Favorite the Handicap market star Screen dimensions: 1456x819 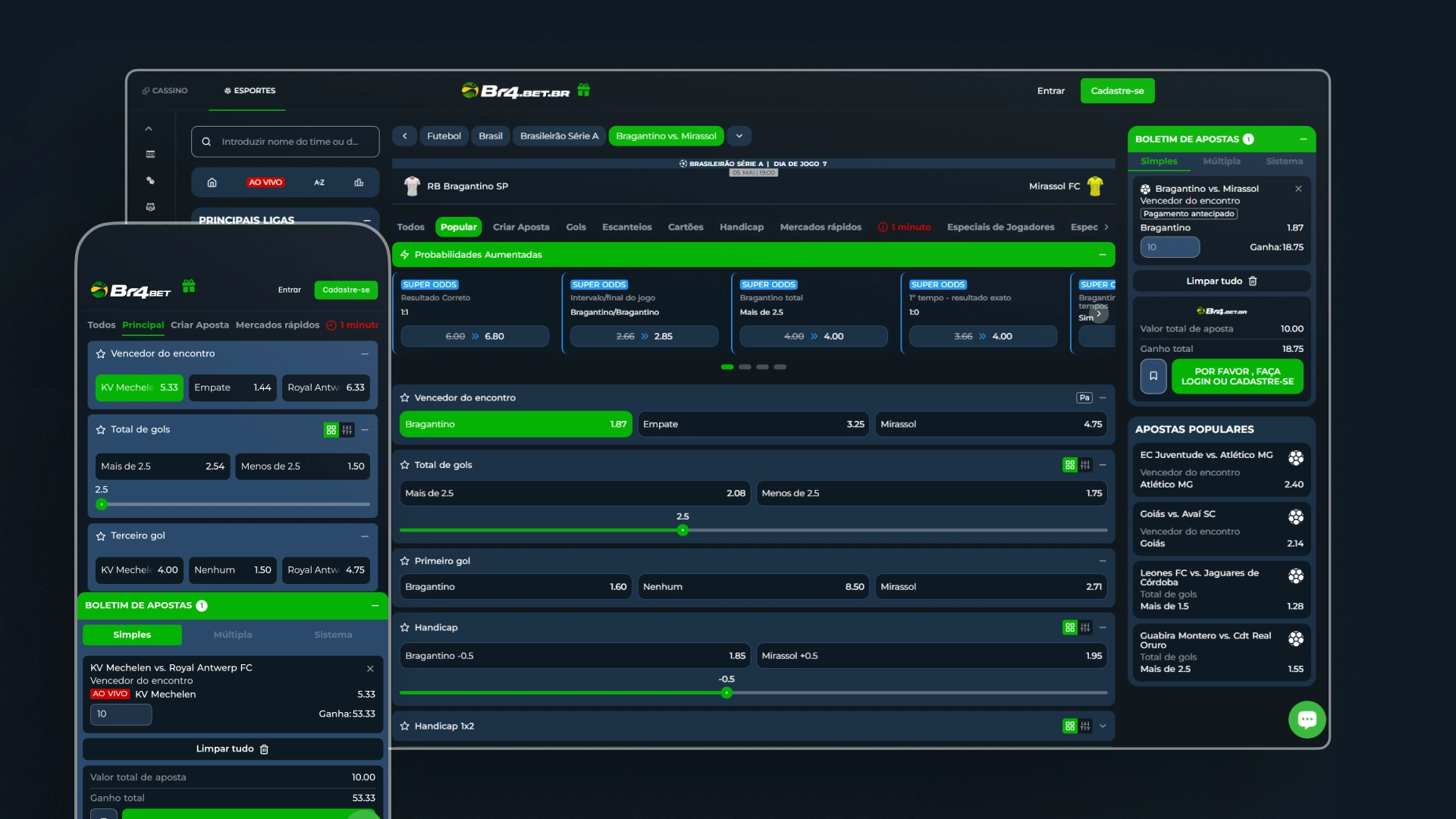click(405, 628)
